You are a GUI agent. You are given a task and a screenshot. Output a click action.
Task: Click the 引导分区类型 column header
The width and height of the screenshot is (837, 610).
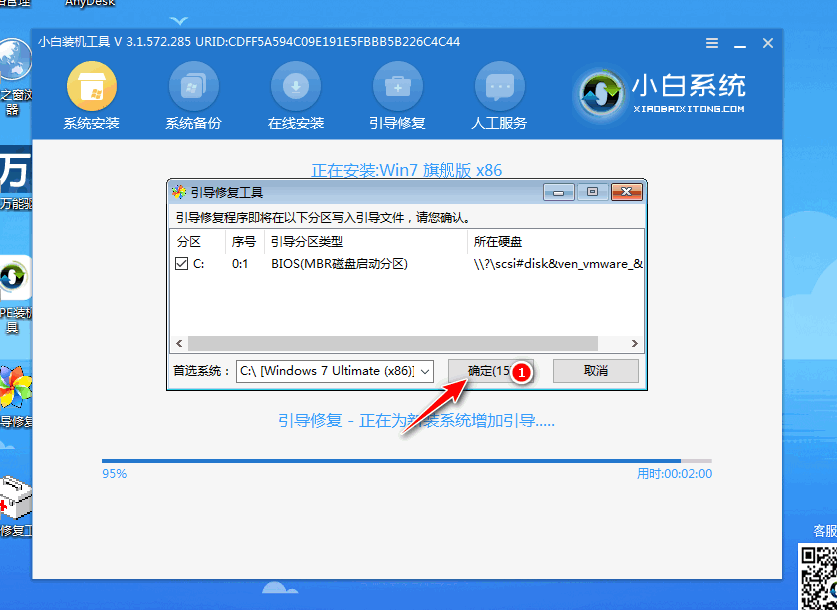point(307,242)
